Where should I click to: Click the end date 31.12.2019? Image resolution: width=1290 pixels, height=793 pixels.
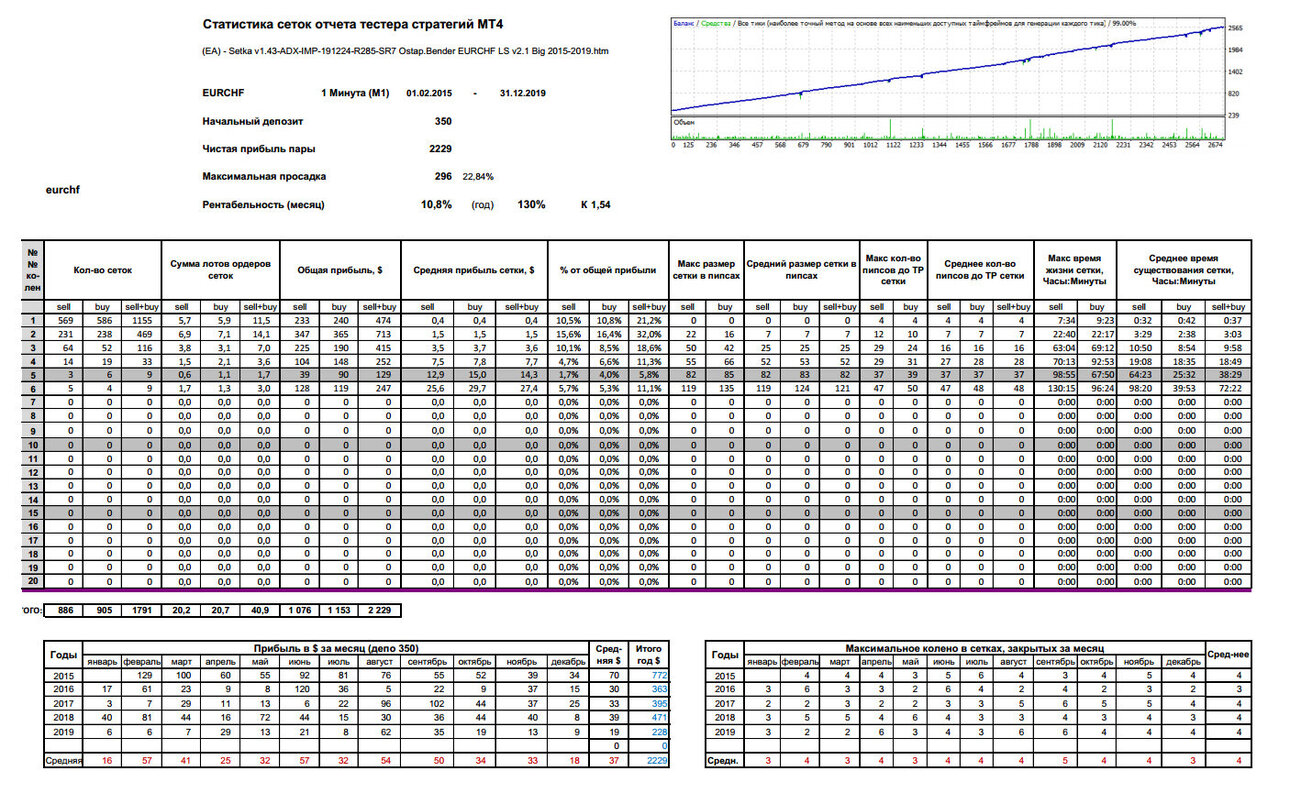point(524,93)
